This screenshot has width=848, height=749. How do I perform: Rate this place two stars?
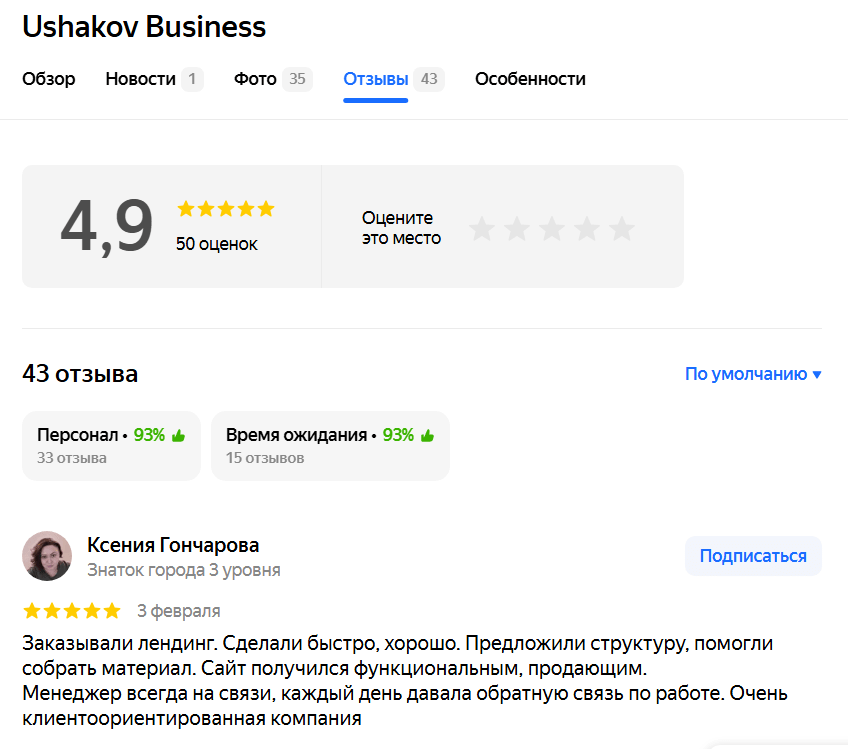pyautogui.click(x=517, y=228)
